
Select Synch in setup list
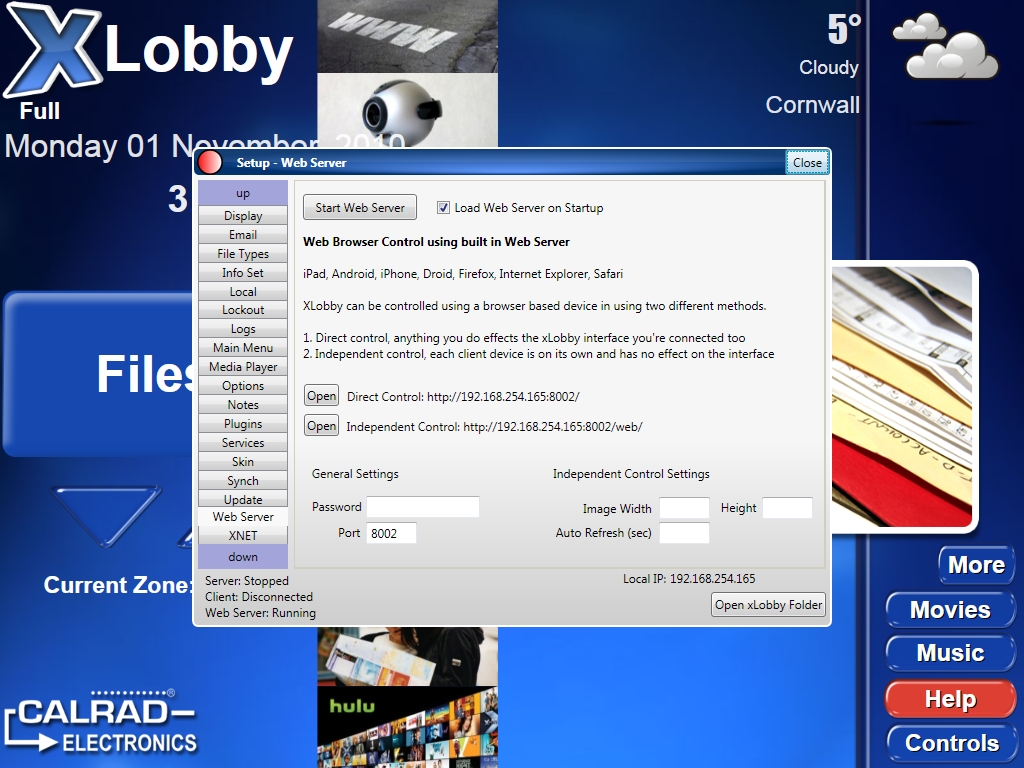tap(243, 480)
